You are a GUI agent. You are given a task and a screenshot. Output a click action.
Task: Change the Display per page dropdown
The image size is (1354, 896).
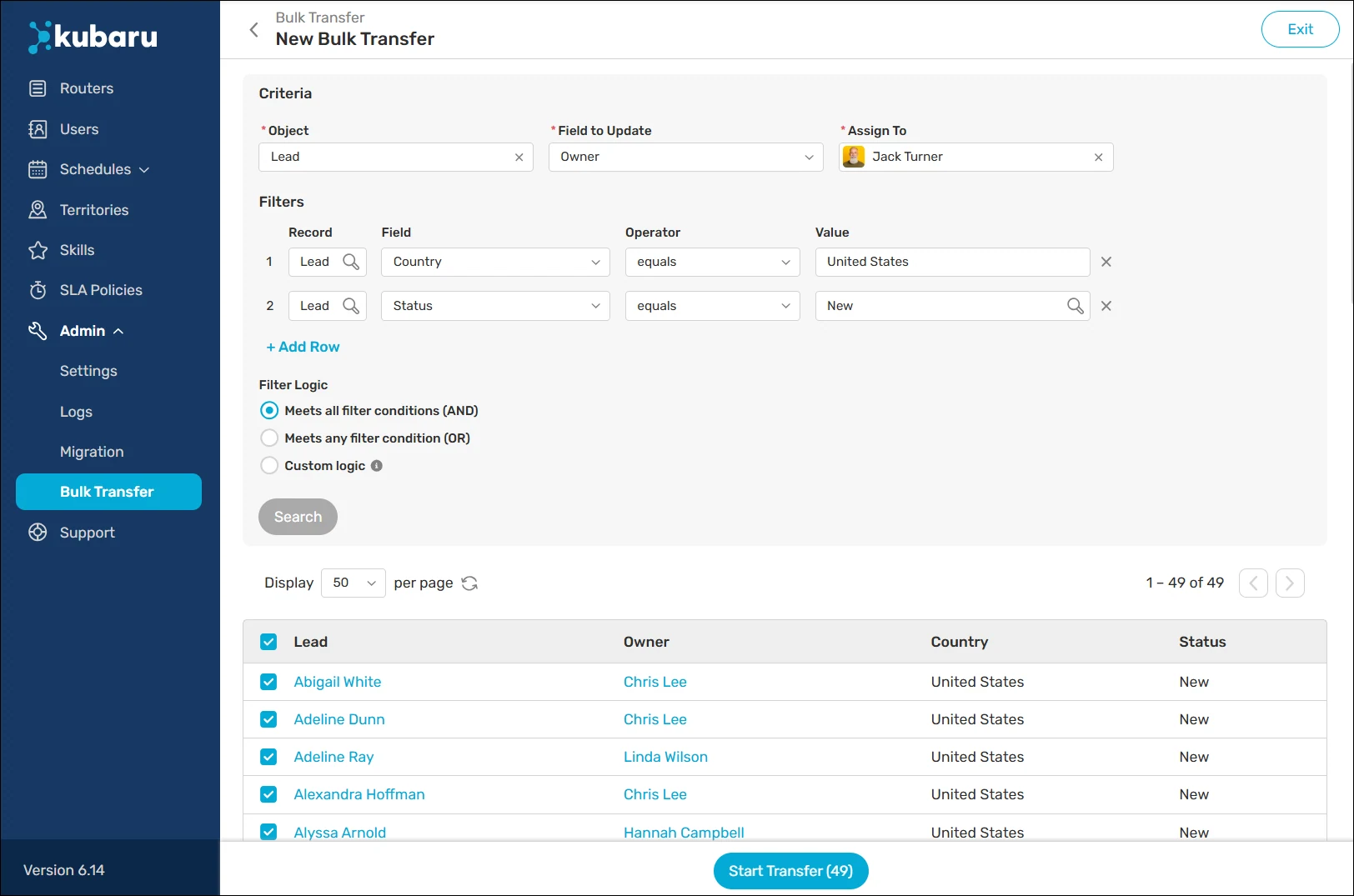(354, 583)
